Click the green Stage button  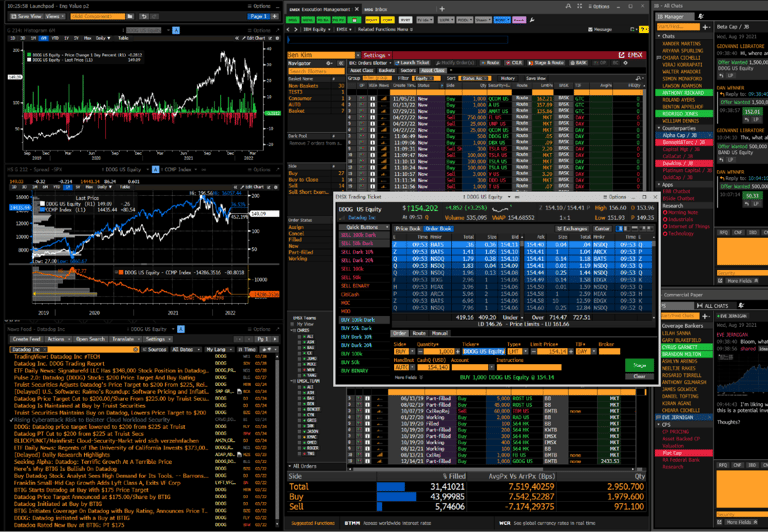(x=639, y=365)
